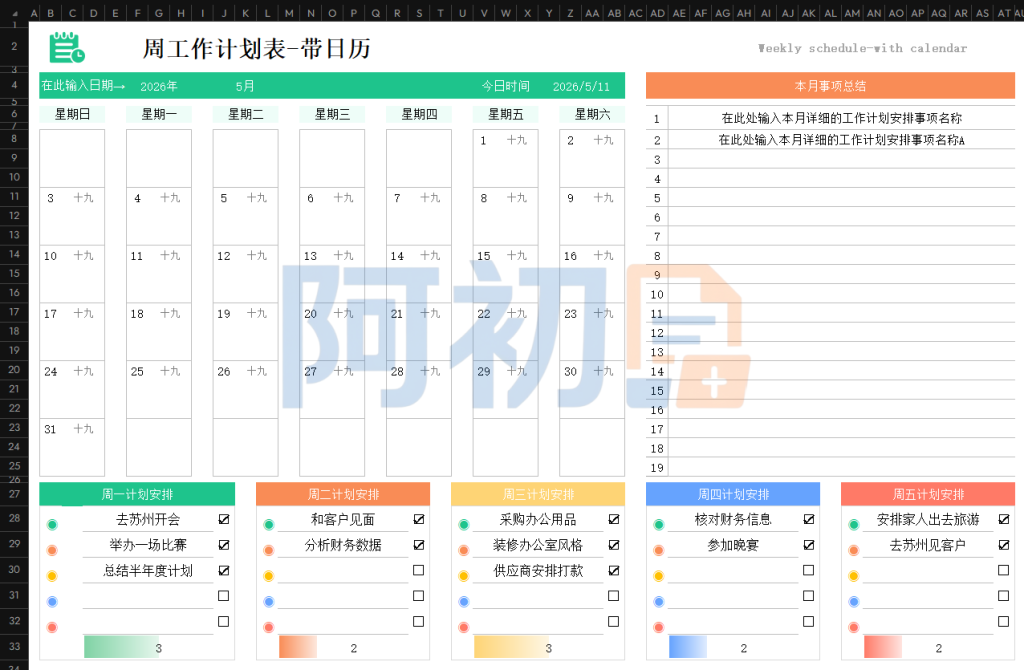Toggle the 参加晚宴 checkbox
The image size is (1024, 670).
click(x=808, y=545)
